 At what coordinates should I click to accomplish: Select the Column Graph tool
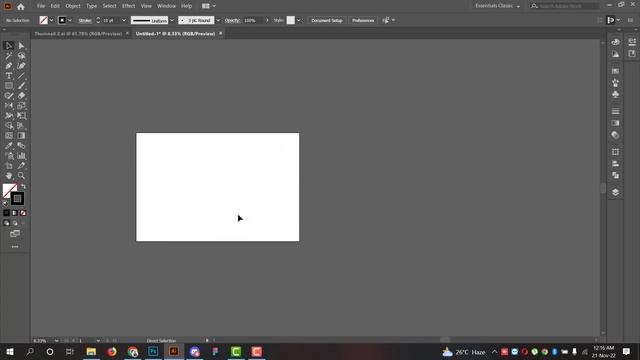pyautogui.click(x=21, y=156)
